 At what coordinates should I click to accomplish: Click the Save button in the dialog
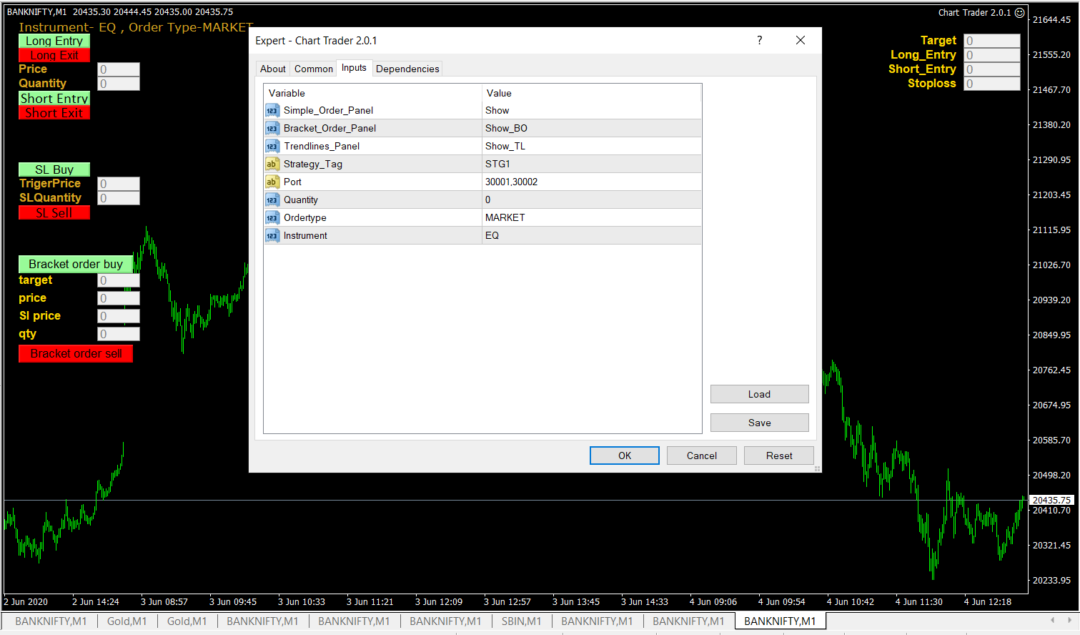pyautogui.click(x=759, y=422)
